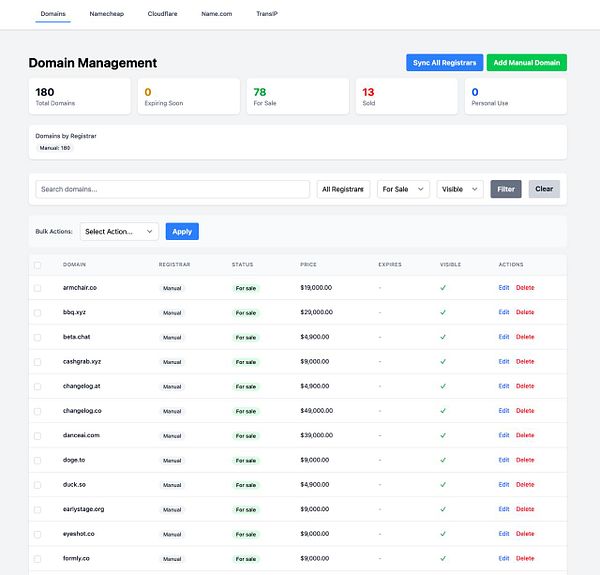Toggle the select-all checkbox in table header
This screenshot has width=600, height=575.
[x=38, y=265]
